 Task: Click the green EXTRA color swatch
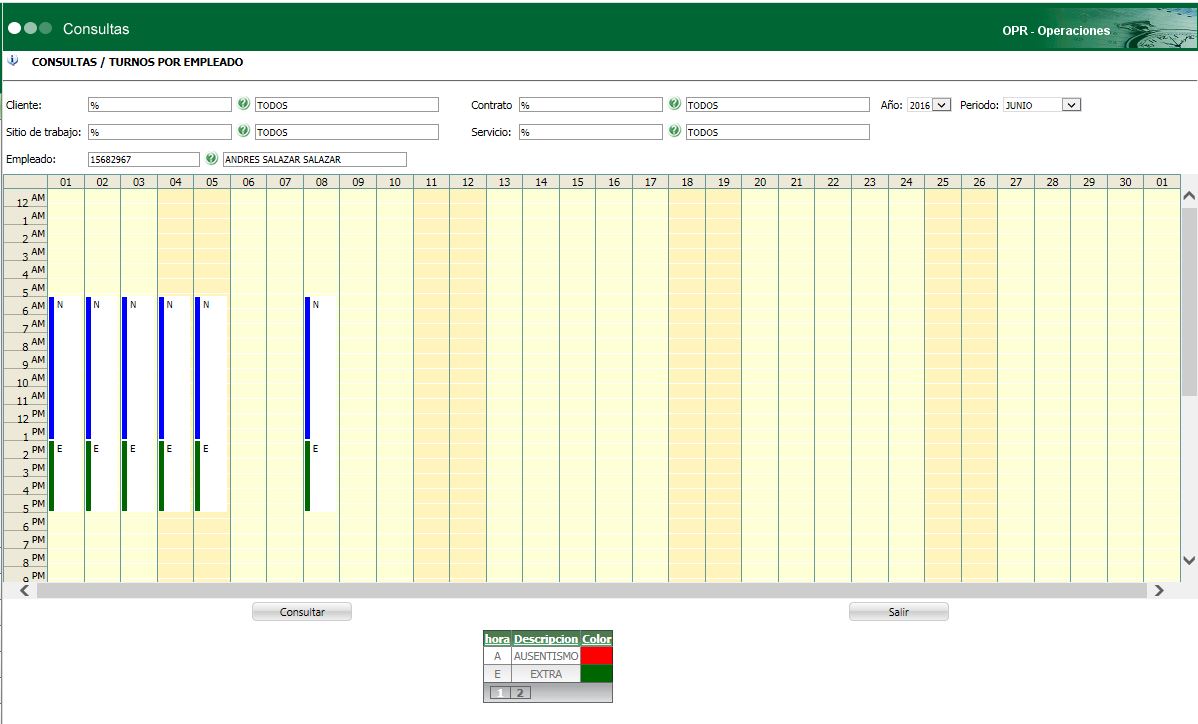point(597,674)
